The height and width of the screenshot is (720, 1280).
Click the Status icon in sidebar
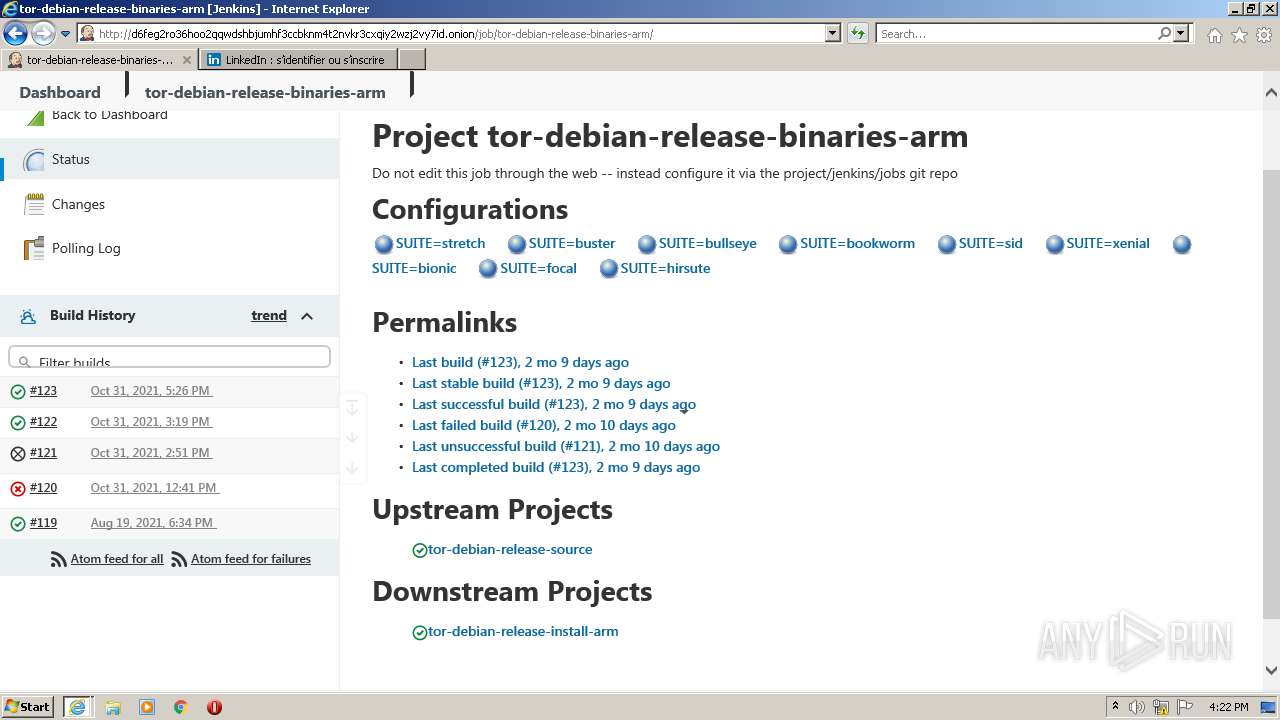(x=35, y=160)
